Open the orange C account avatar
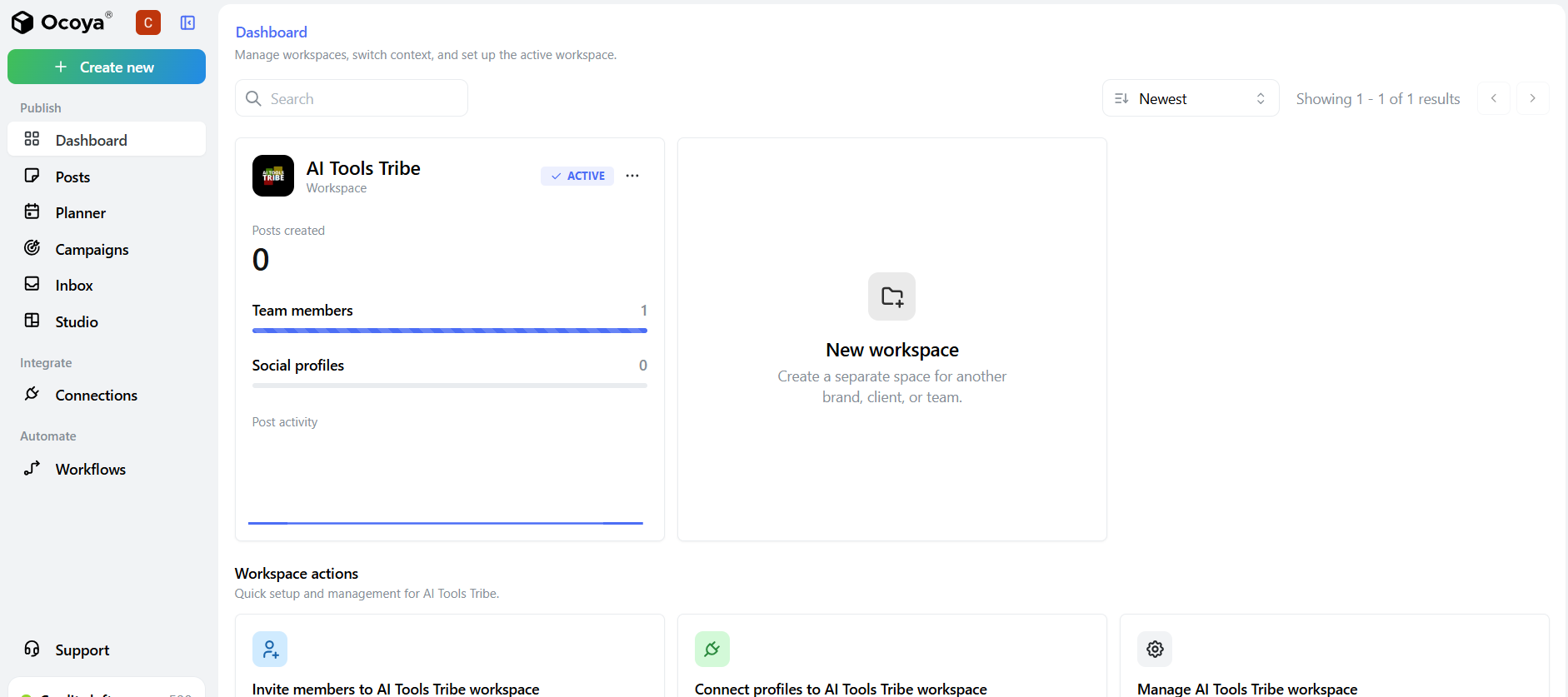 pos(148,22)
